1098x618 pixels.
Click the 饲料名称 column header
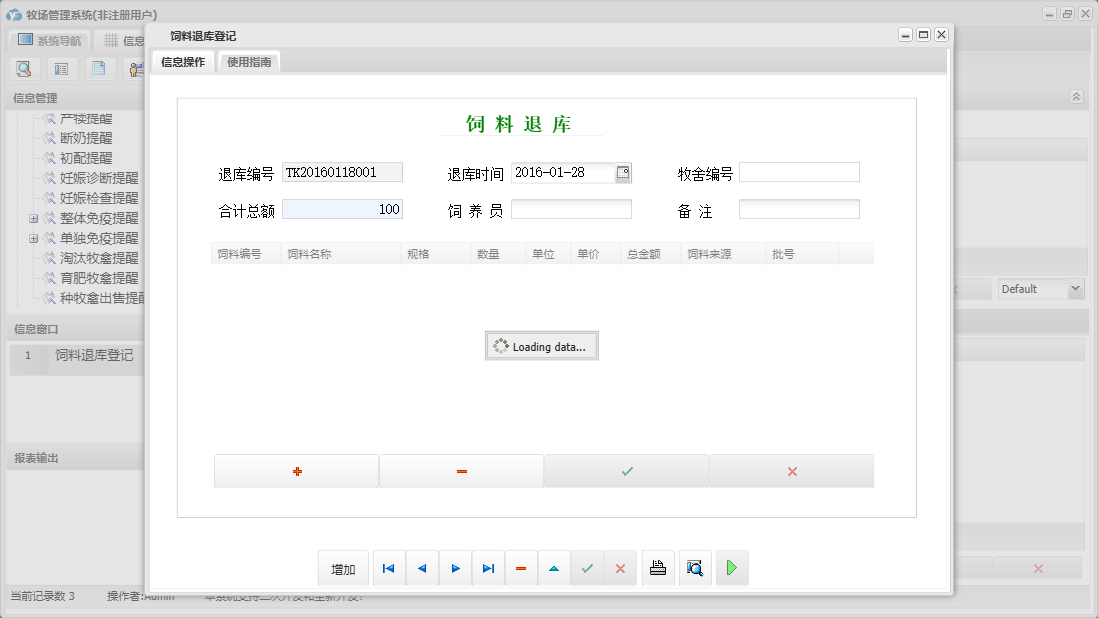coord(310,254)
